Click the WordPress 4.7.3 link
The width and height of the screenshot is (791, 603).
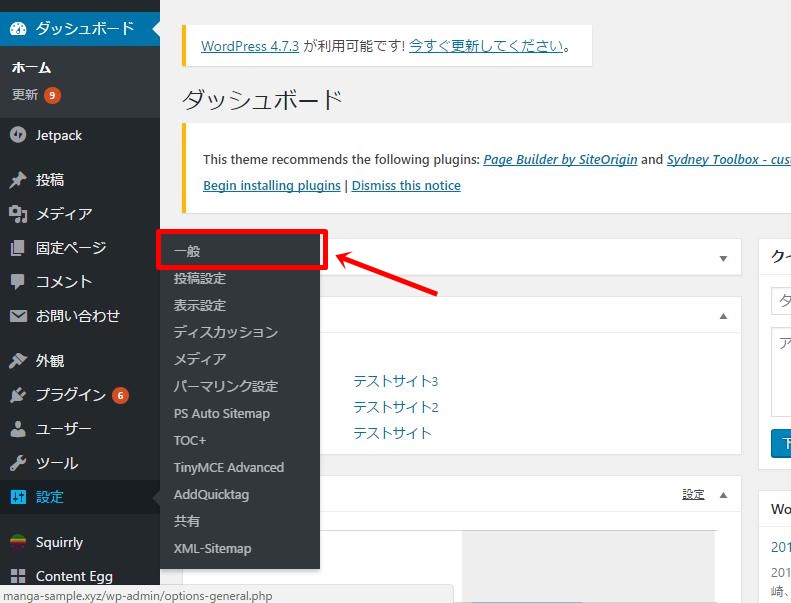tap(250, 46)
